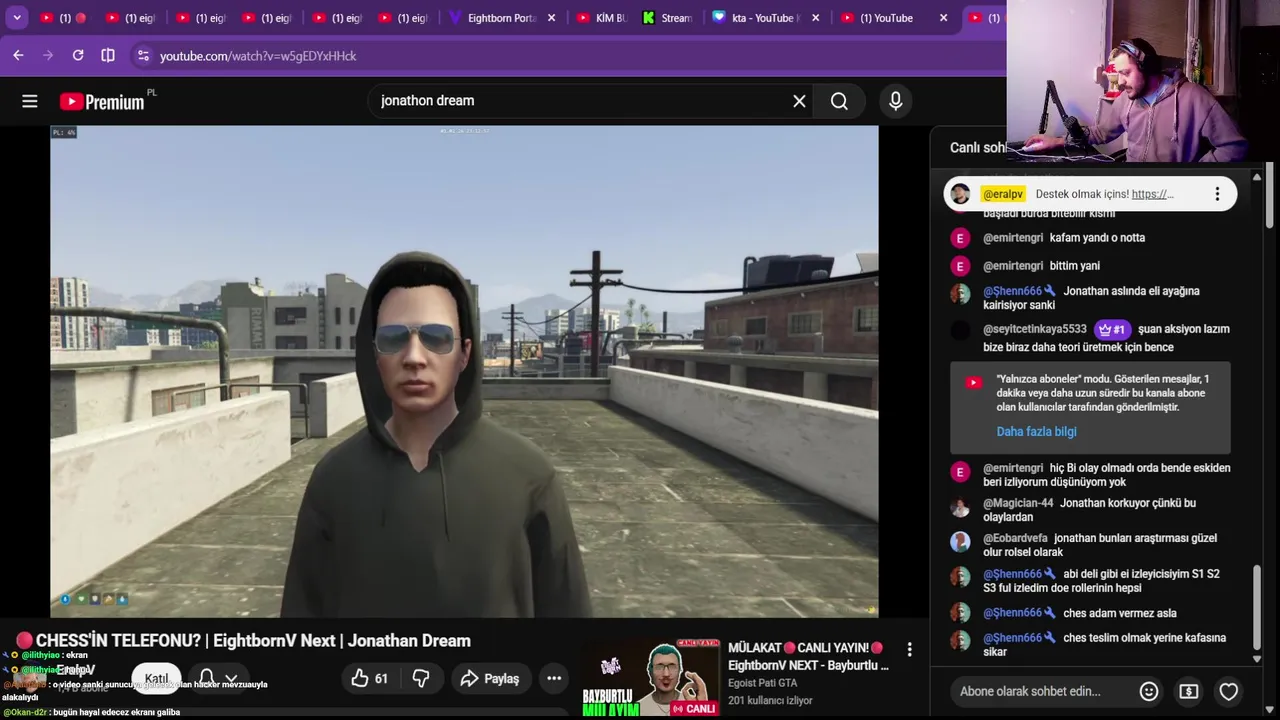Viewport: 1280px width, 720px height.
Task: Click the @eralpv pinned author badge
Action: click(x=1002, y=194)
